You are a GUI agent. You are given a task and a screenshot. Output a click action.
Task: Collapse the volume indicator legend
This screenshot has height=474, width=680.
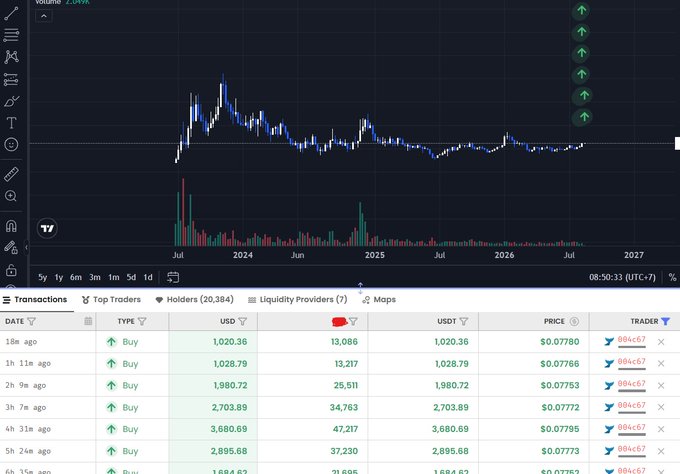pyautogui.click(x=44, y=16)
